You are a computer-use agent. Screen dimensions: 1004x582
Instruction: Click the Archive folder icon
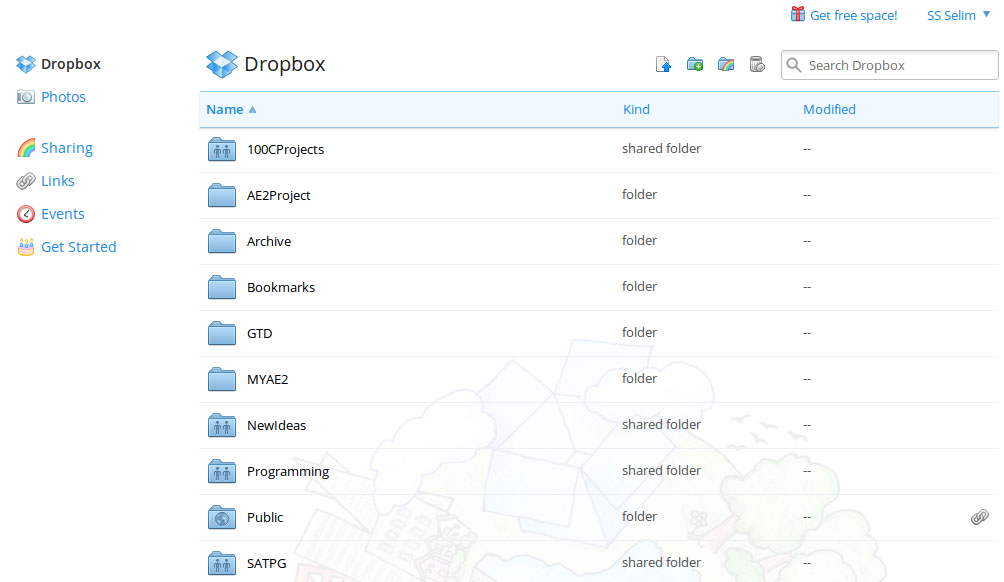[222, 241]
